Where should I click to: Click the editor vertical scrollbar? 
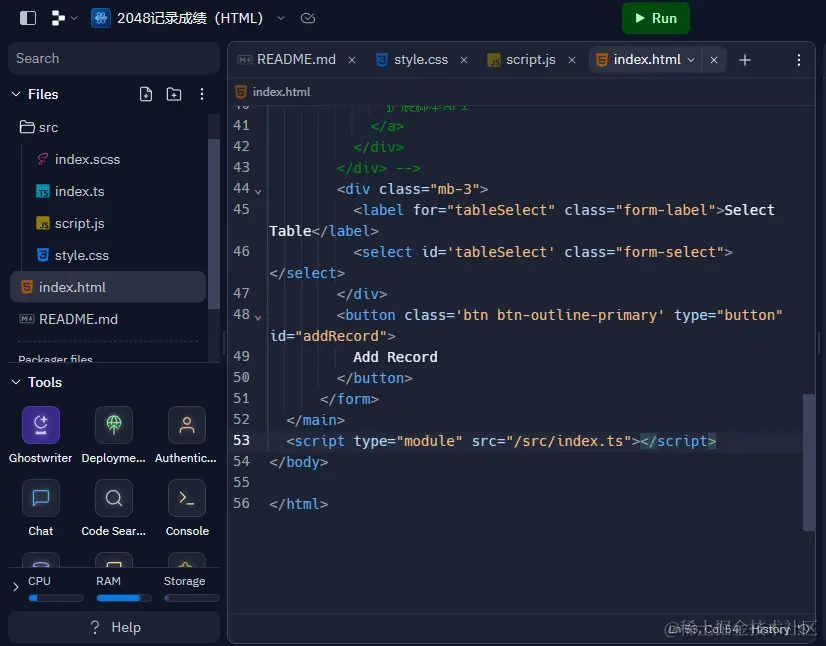pos(808,462)
